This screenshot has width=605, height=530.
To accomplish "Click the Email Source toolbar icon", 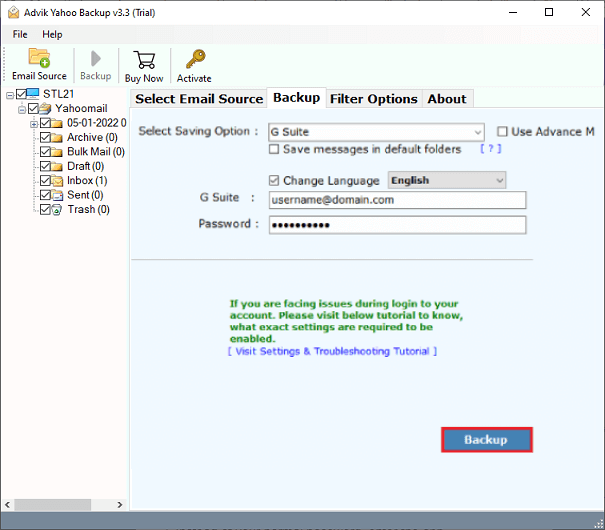I will [x=39, y=58].
